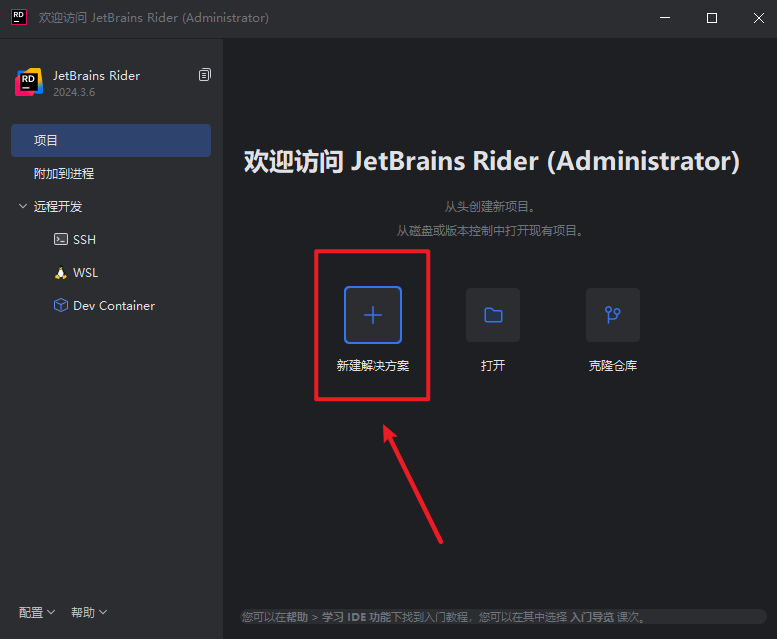The width and height of the screenshot is (777, 639).
Task: Open the 帮助 dropdown menu
Action: [x=89, y=613]
